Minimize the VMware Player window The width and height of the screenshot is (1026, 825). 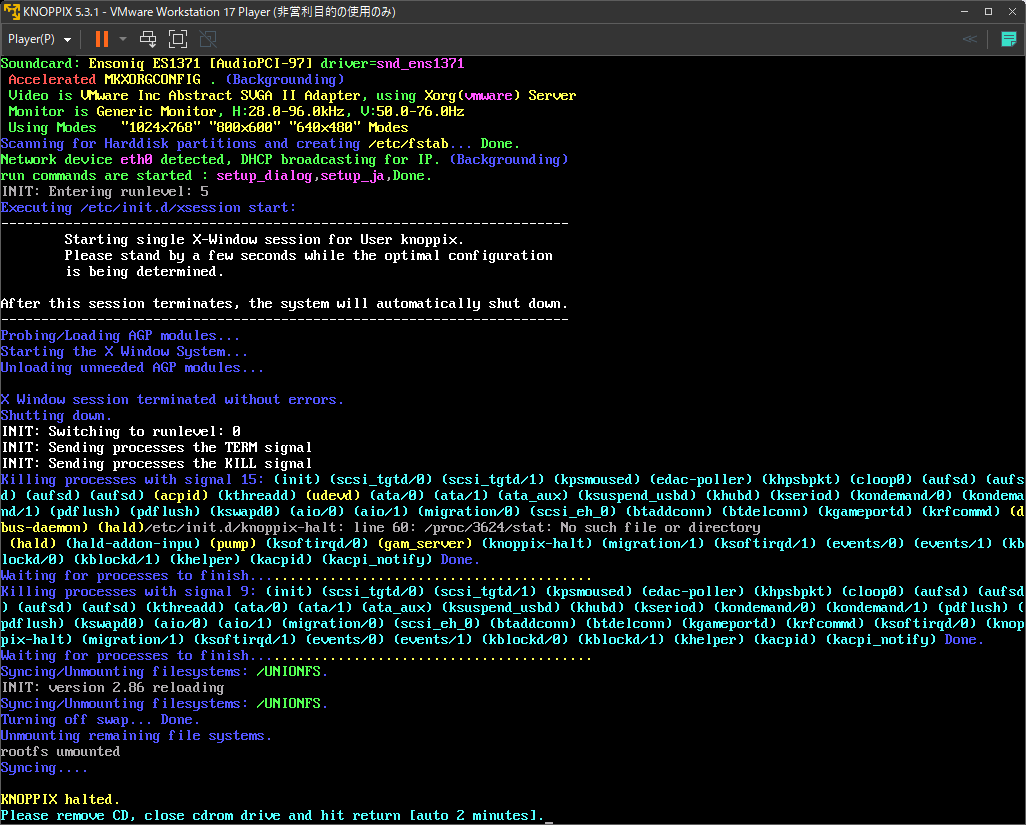964,12
